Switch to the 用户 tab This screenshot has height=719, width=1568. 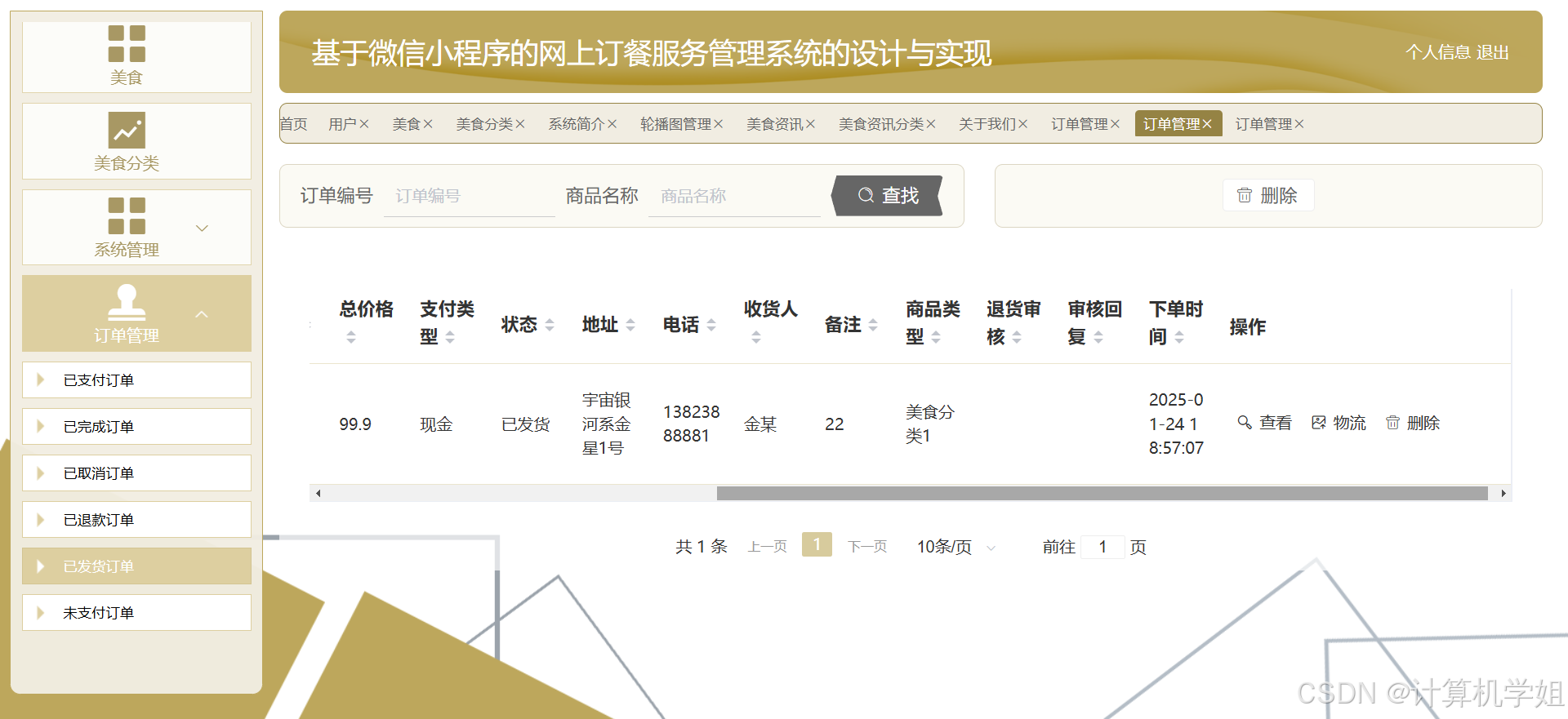(342, 124)
